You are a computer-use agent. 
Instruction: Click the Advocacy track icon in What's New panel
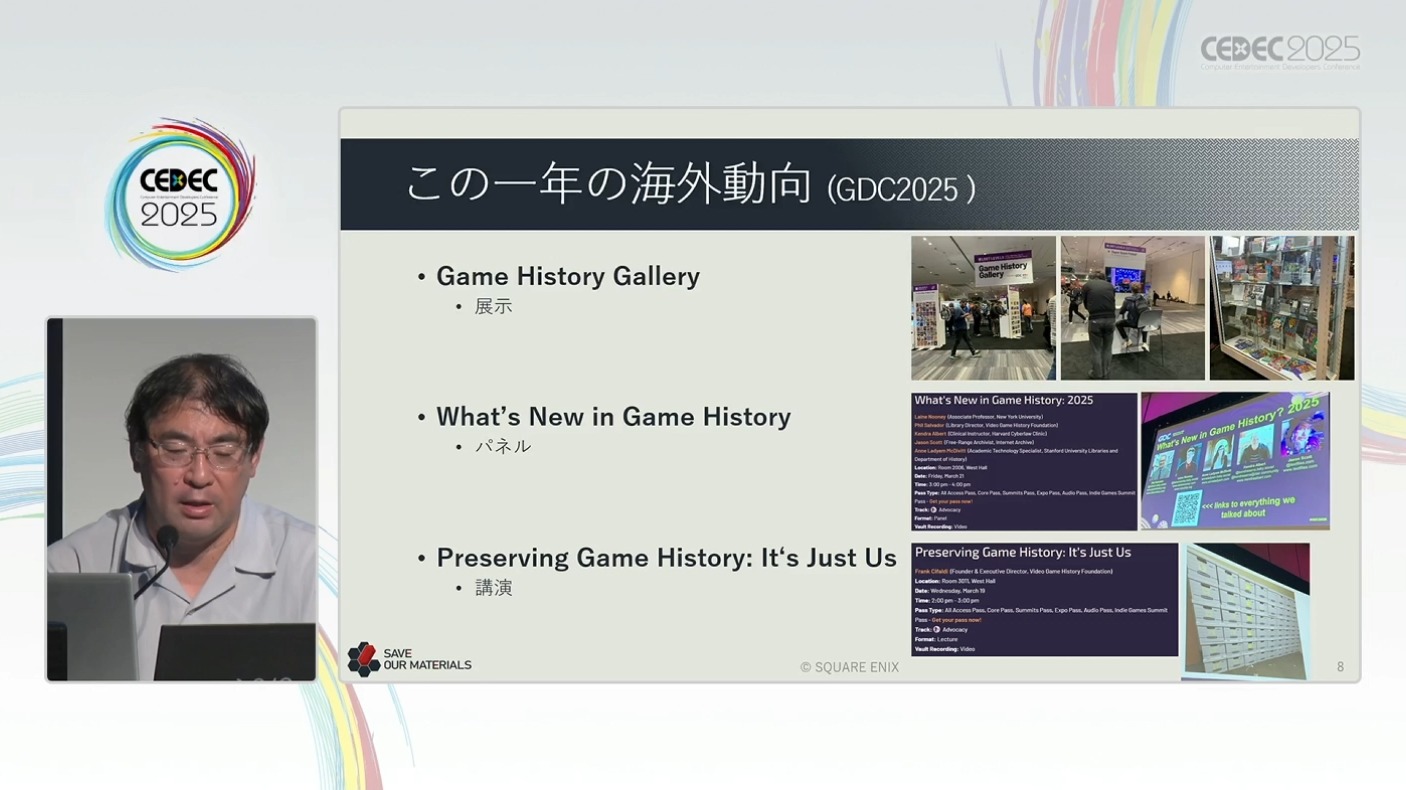[933, 510]
